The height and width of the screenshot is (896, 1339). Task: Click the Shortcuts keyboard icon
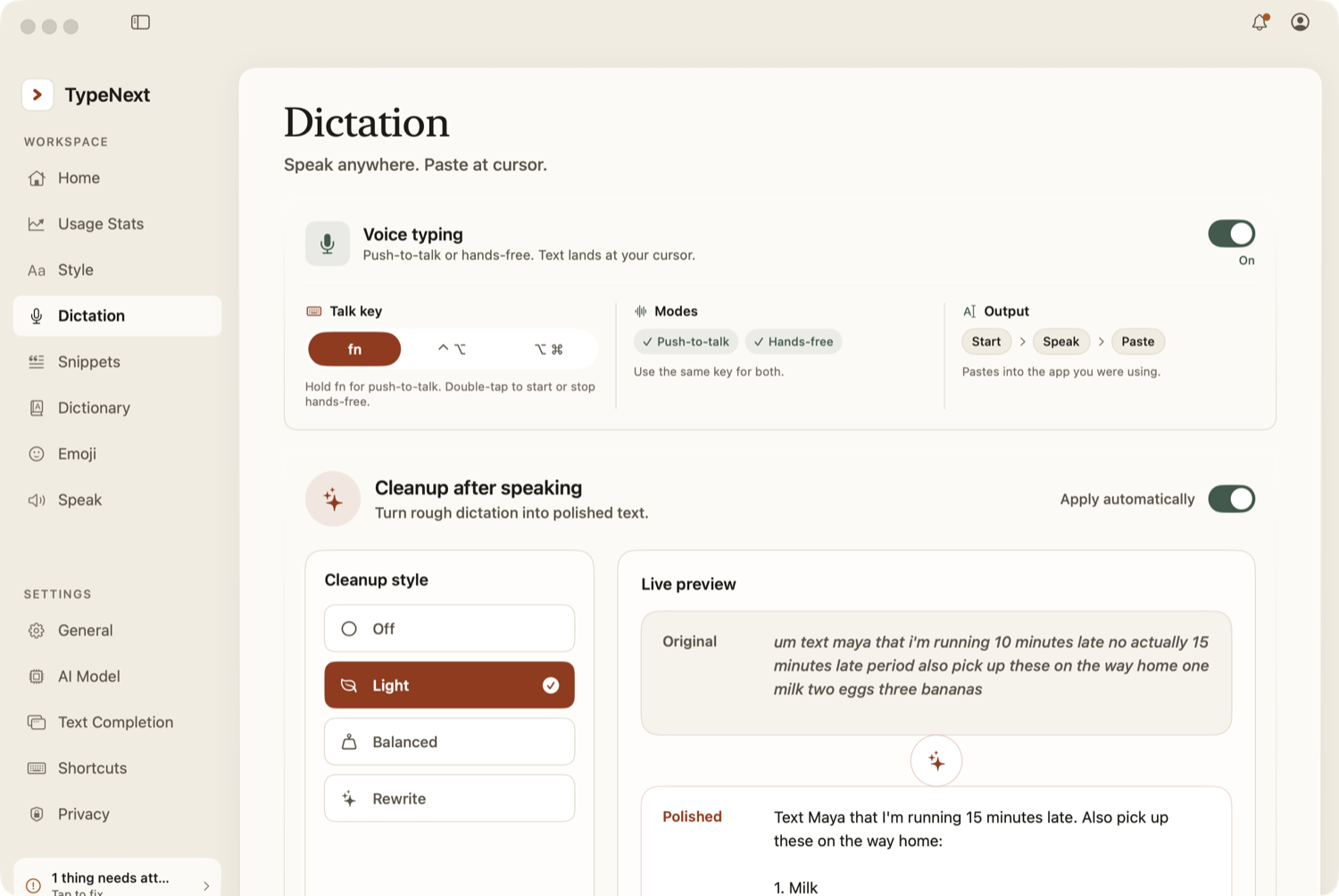click(37, 768)
